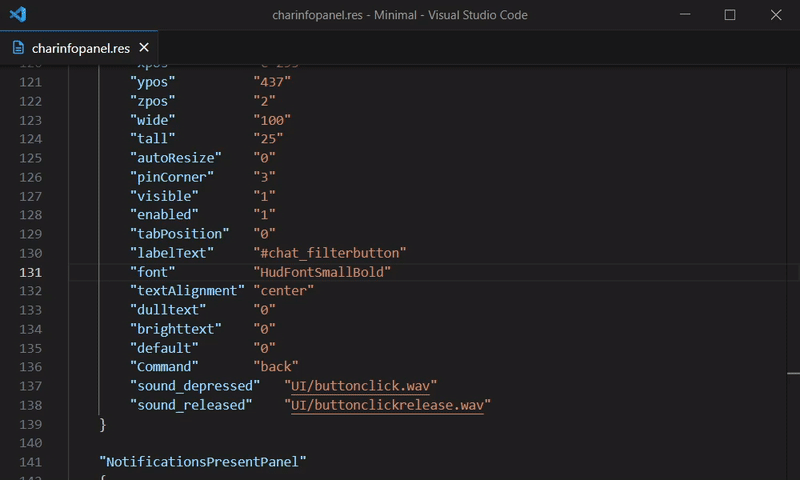Click the "437" value

coord(272,82)
